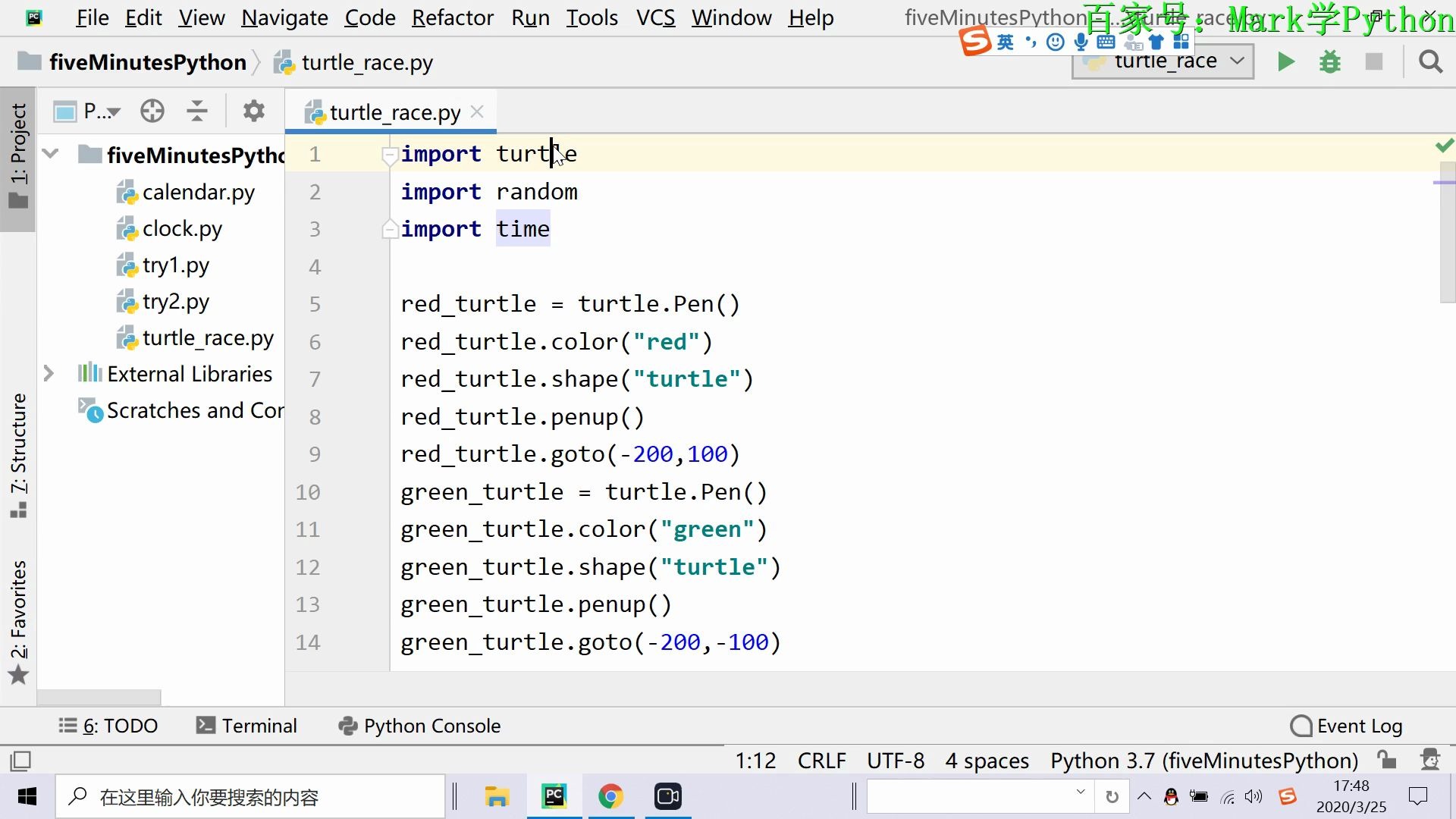Open the turtle_race run configuration dropdown
Viewport: 1456px width, 819px height.
click(1238, 61)
